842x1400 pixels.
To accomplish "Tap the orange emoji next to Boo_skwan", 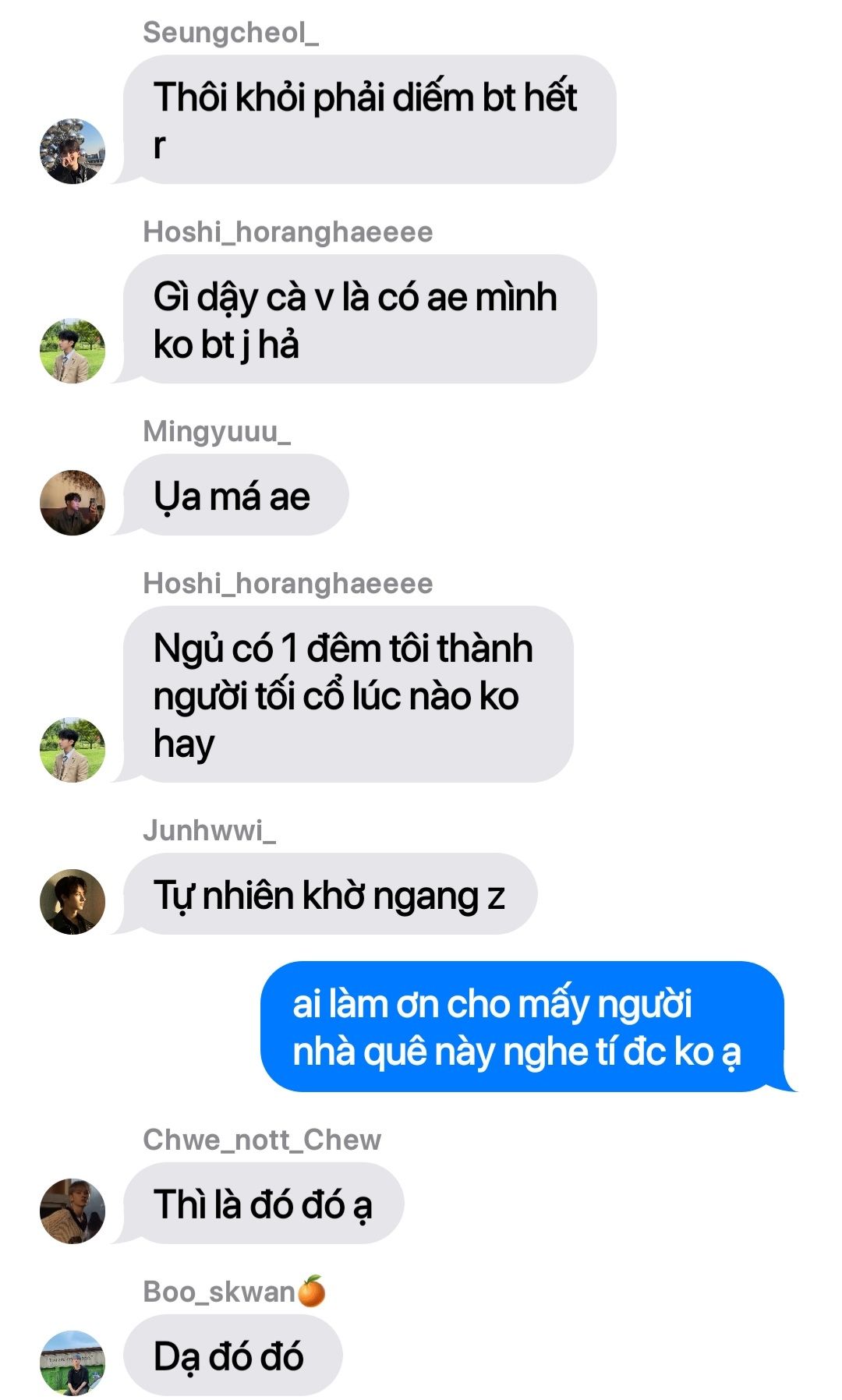I will [312, 1291].
